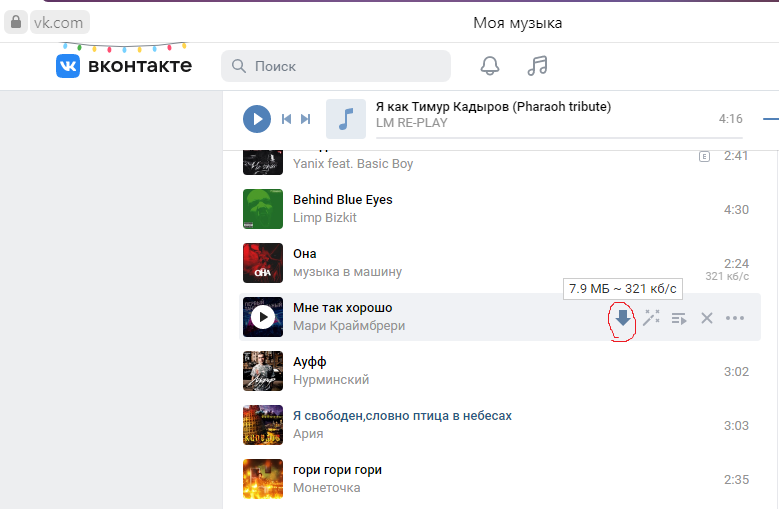Screen dimensions: 779x509
Task: Click the magic wand similar-tracks icon
Action: [651, 318]
